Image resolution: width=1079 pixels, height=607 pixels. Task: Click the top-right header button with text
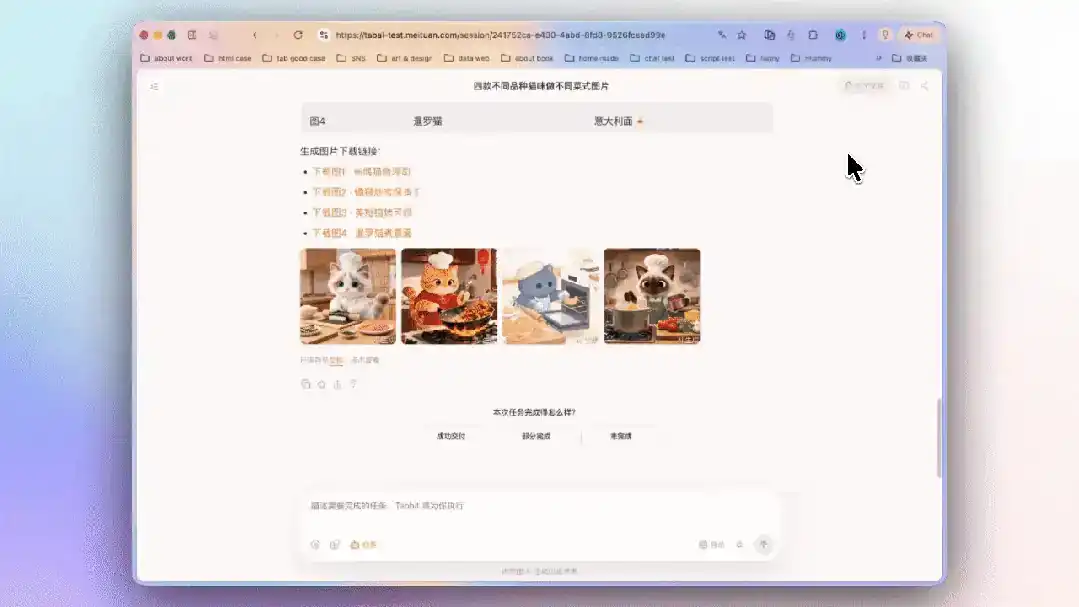tap(864, 85)
